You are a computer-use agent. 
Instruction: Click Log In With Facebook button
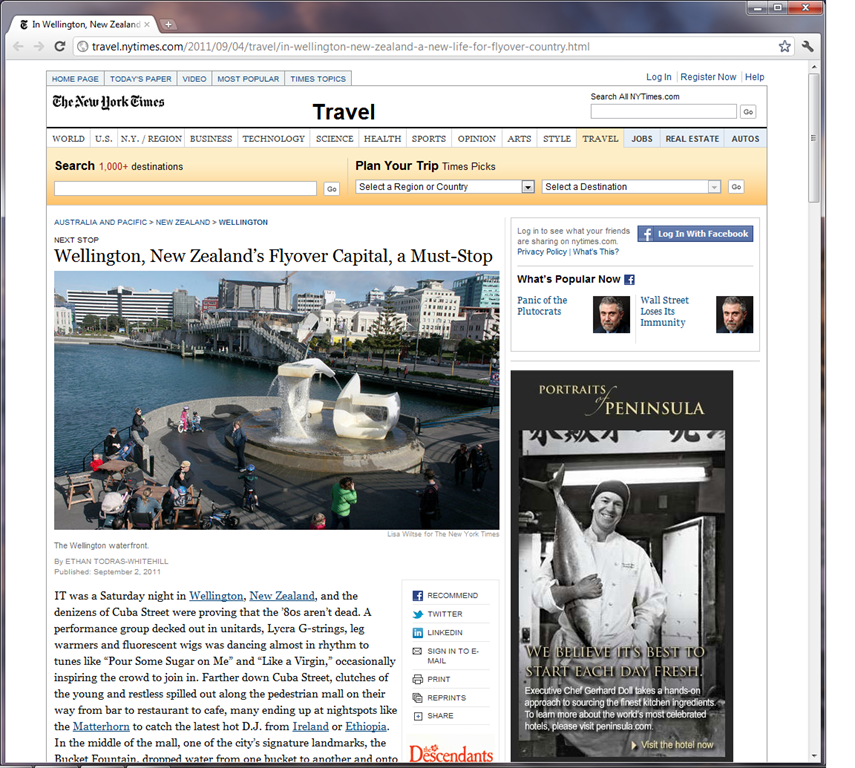point(695,234)
